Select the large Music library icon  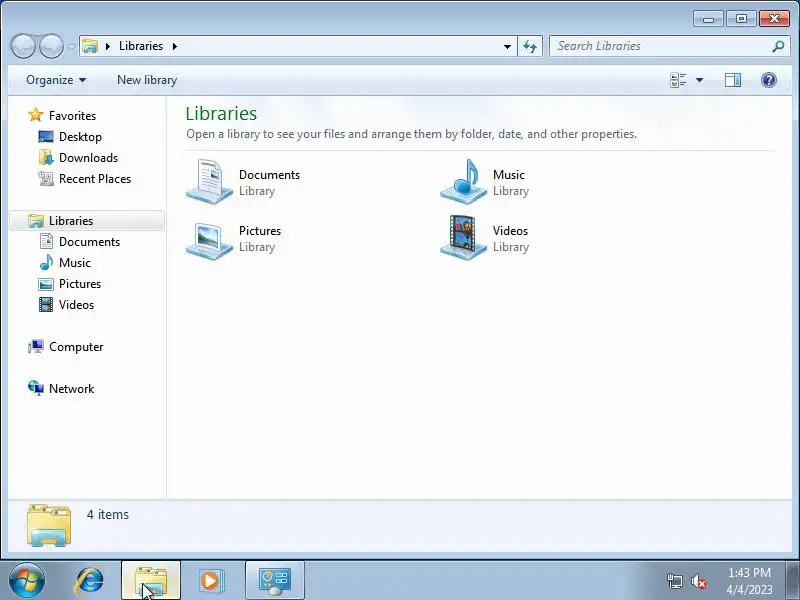point(464,182)
